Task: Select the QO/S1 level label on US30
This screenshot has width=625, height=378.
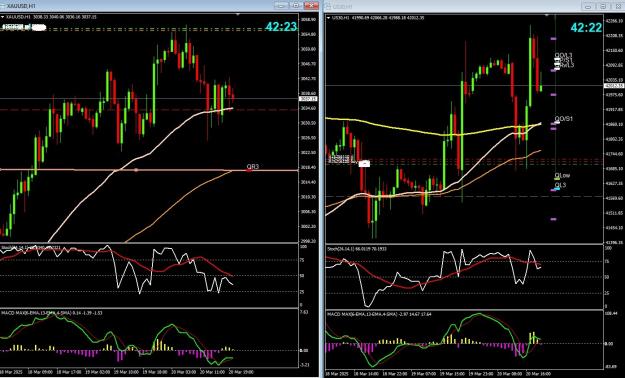Action: 564,119
